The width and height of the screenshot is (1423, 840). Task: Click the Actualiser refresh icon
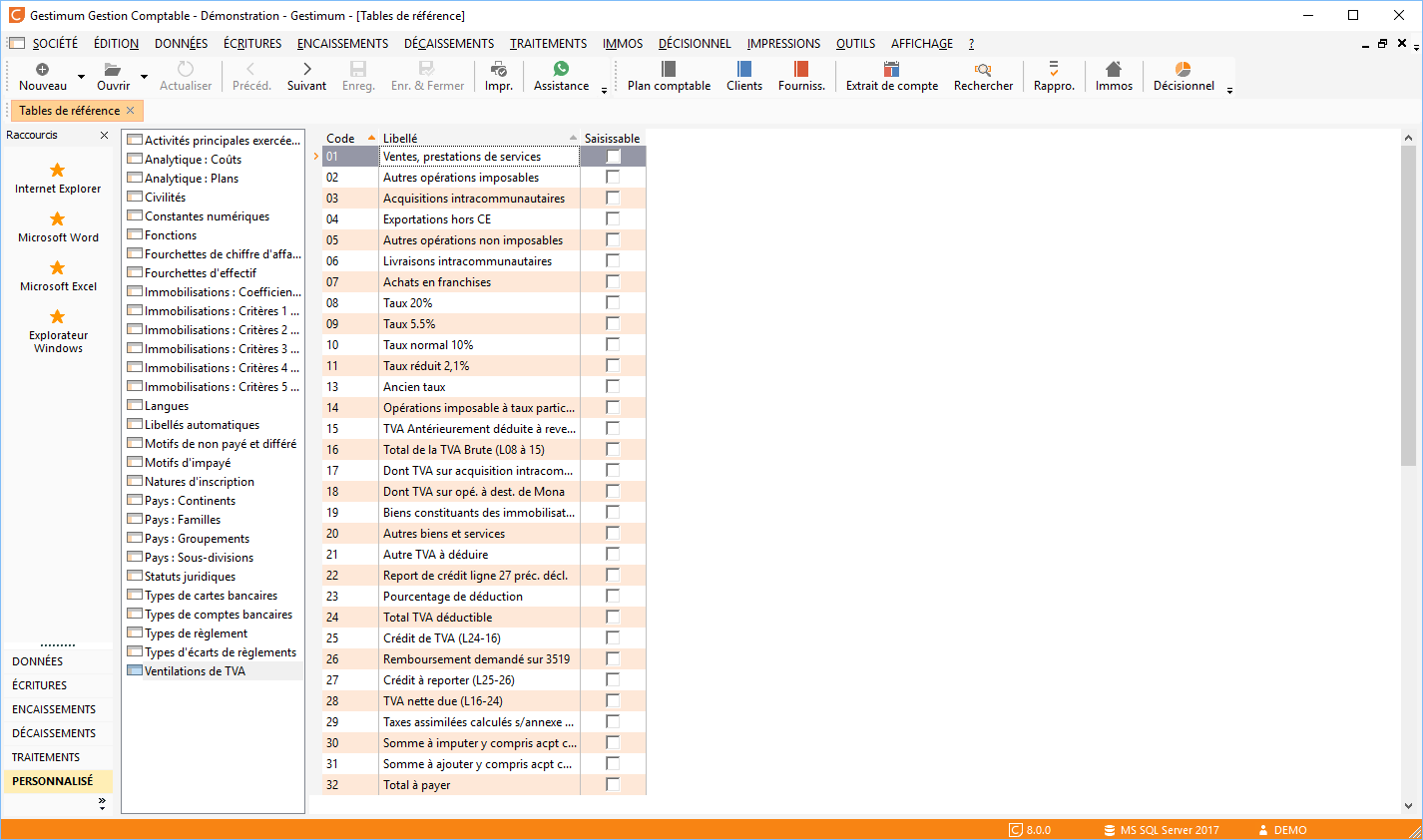point(186,69)
